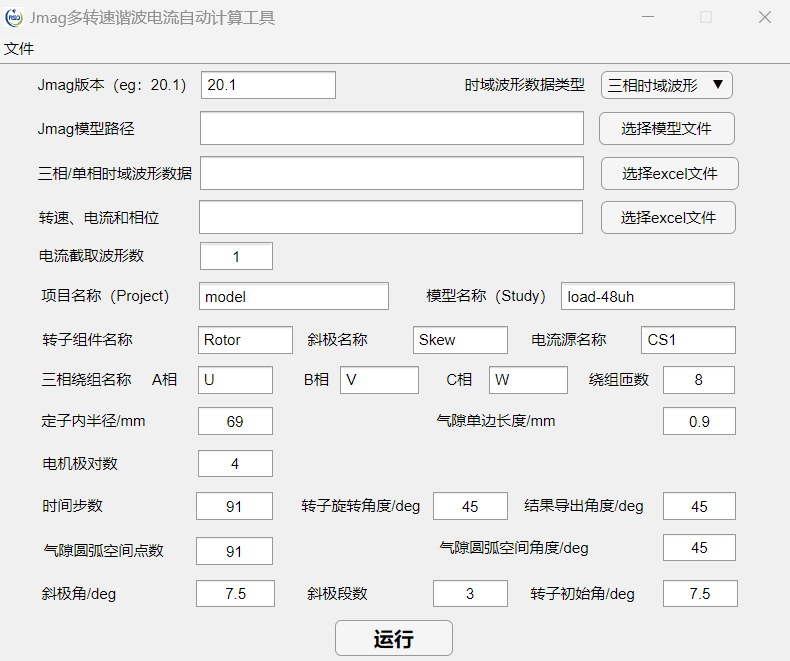
Task: Select the 项目名称 field containing model
Action: (294, 296)
